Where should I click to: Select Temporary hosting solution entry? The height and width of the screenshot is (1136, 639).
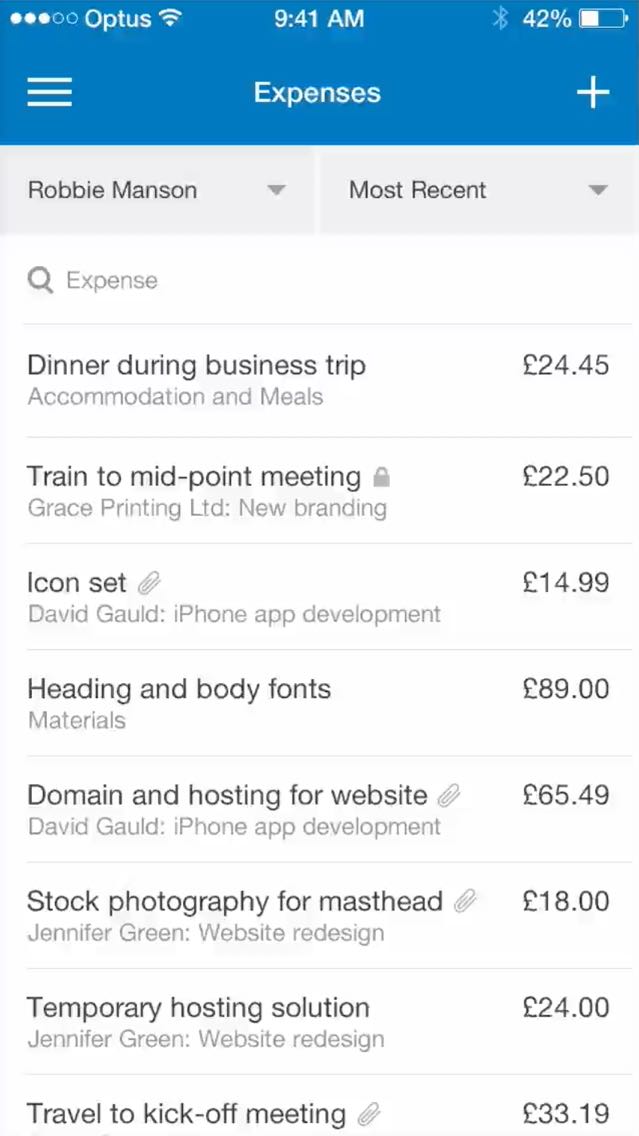[198, 1007]
